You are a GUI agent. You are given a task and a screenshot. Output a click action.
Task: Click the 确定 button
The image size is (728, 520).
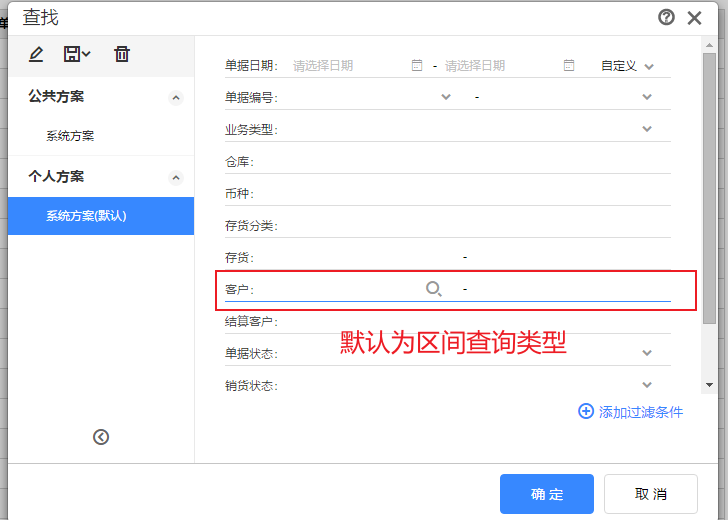pyautogui.click(x=547, y=494)
